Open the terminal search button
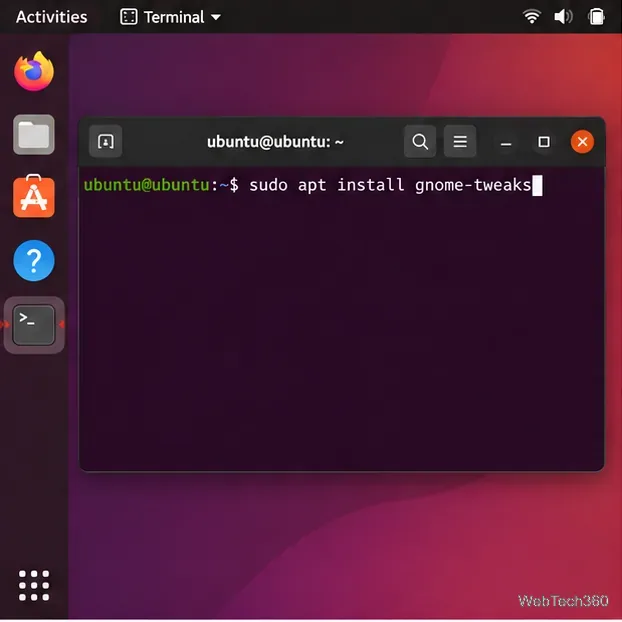Image resolution: width=622 pixels, height=622 pixels. click(420, 142)
